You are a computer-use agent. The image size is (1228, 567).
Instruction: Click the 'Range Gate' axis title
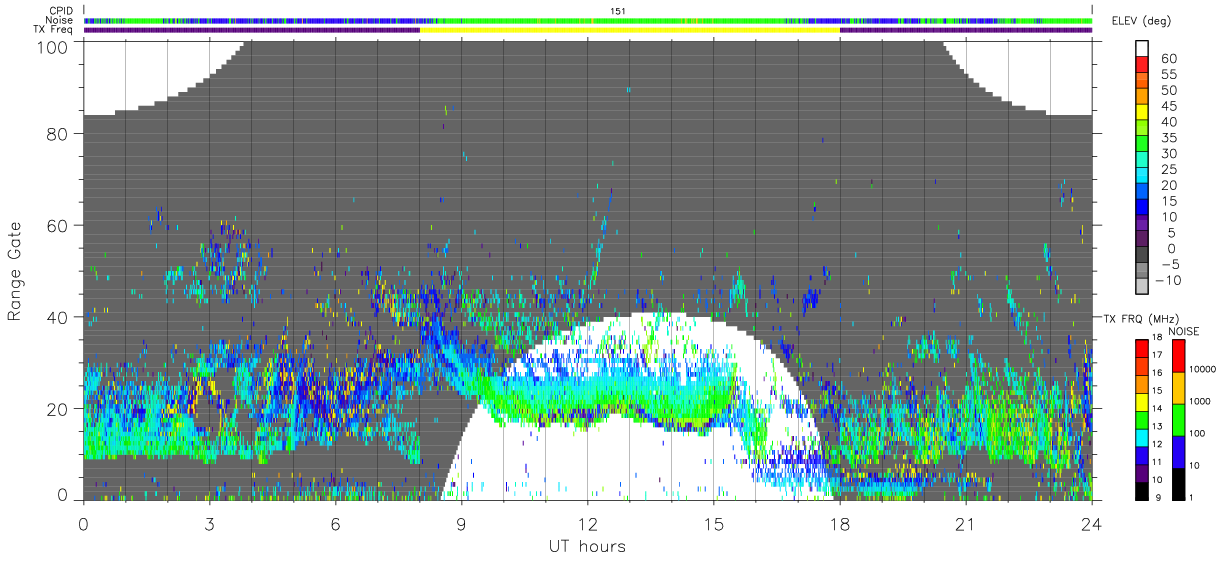pyautogui.click(x=15, y=271)
